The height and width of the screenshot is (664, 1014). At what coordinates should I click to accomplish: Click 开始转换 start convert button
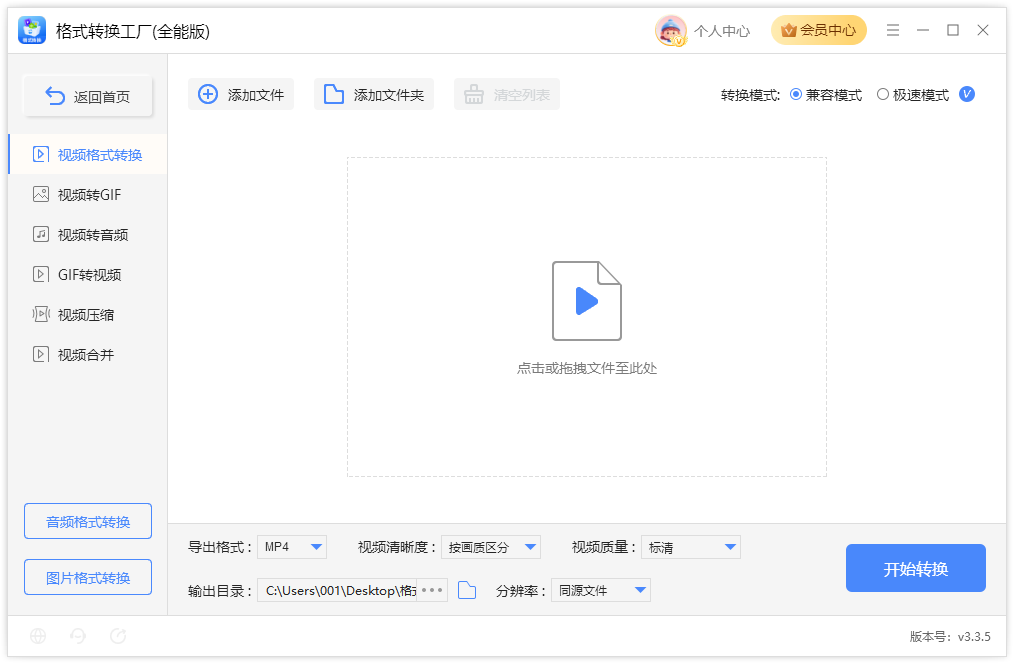(x=916, y=568)
